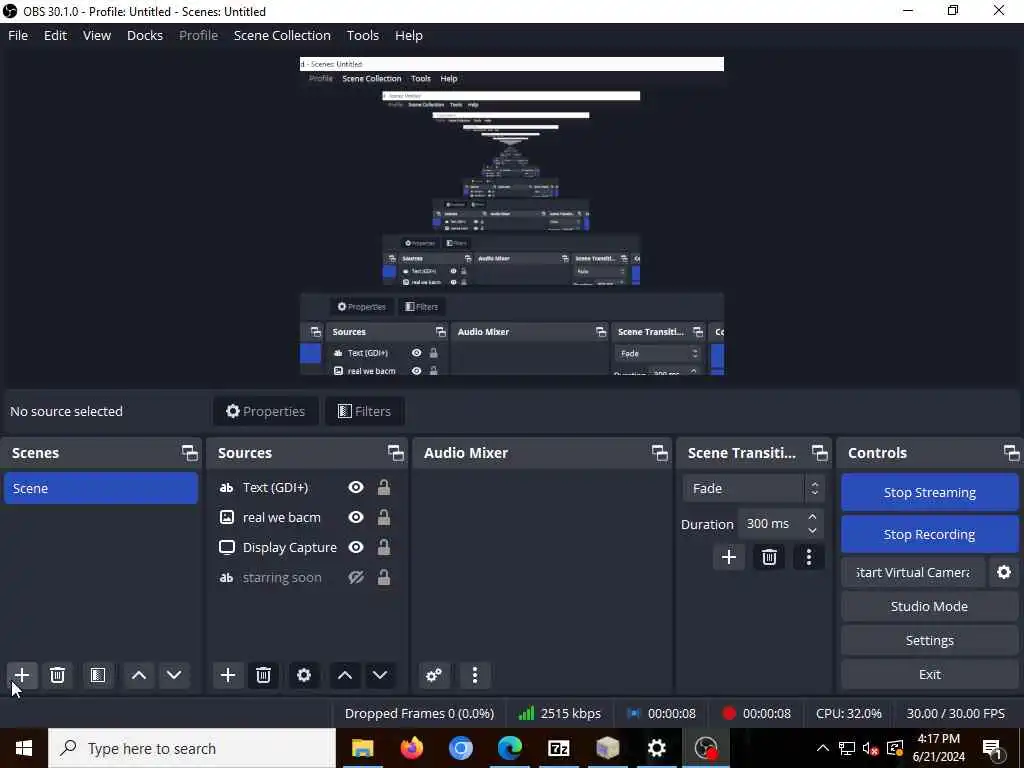Hide the Display Capture source
Viewport: 1024px width, 768px height.
[x=356, y=547]
